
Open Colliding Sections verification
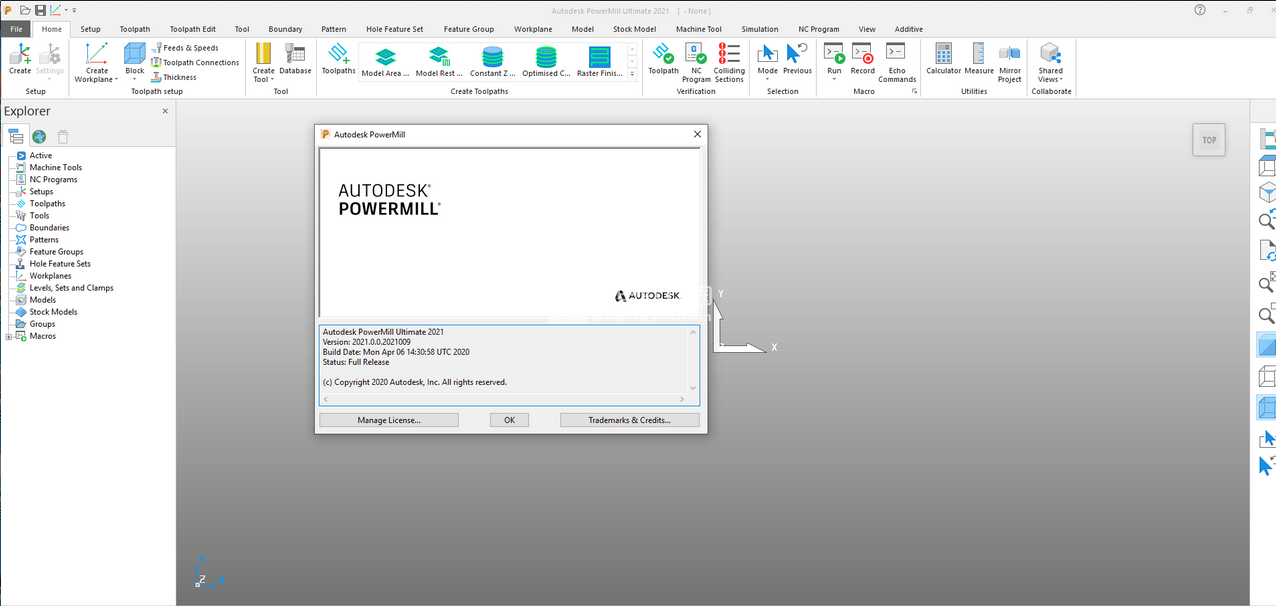pyautogui.click(x=729, y=62)
